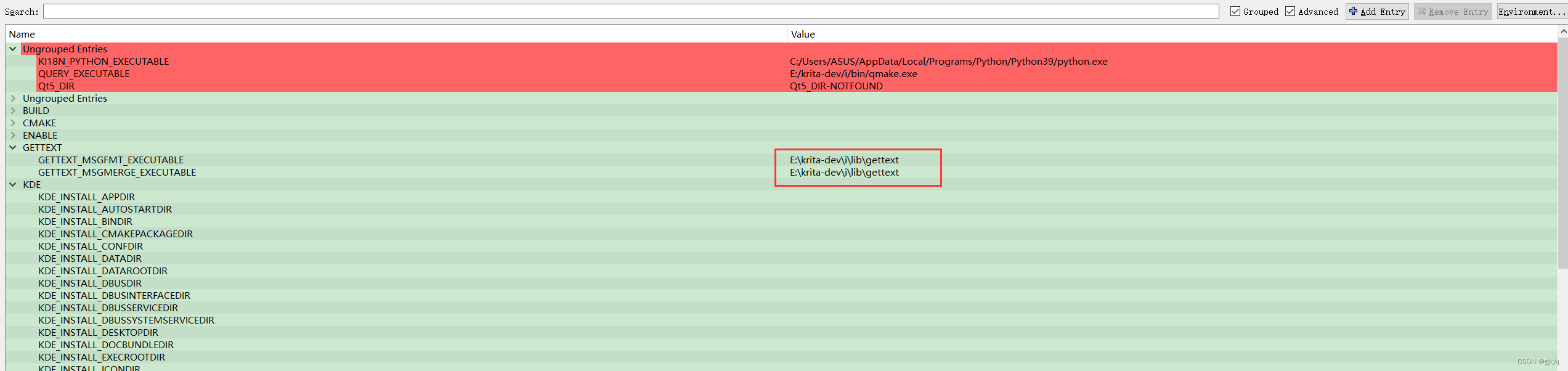
Task: Toggle the Grouped checkbox
Action: coord(1235,12)
